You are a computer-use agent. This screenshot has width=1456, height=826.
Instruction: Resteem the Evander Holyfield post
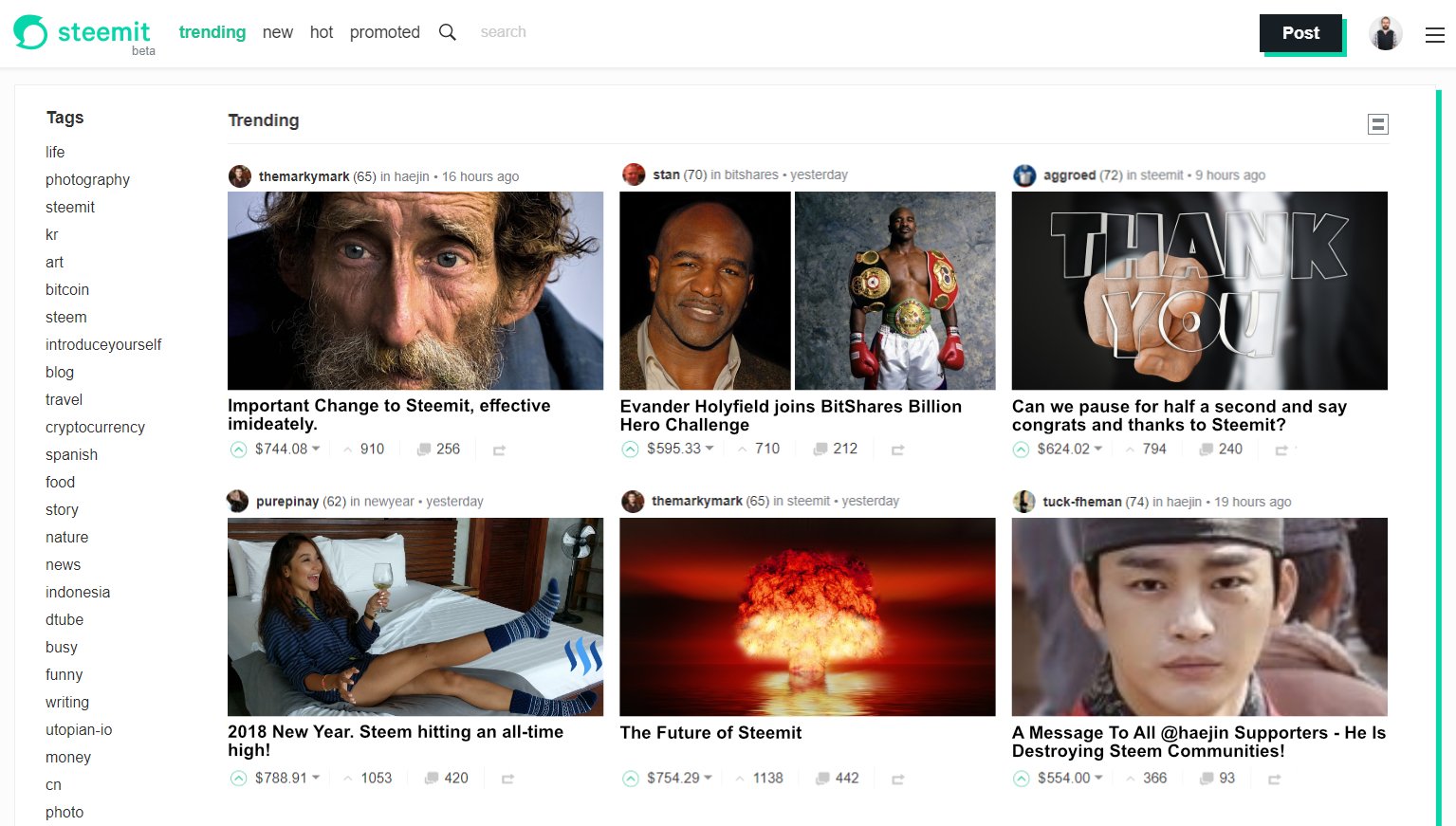point(897,450)
